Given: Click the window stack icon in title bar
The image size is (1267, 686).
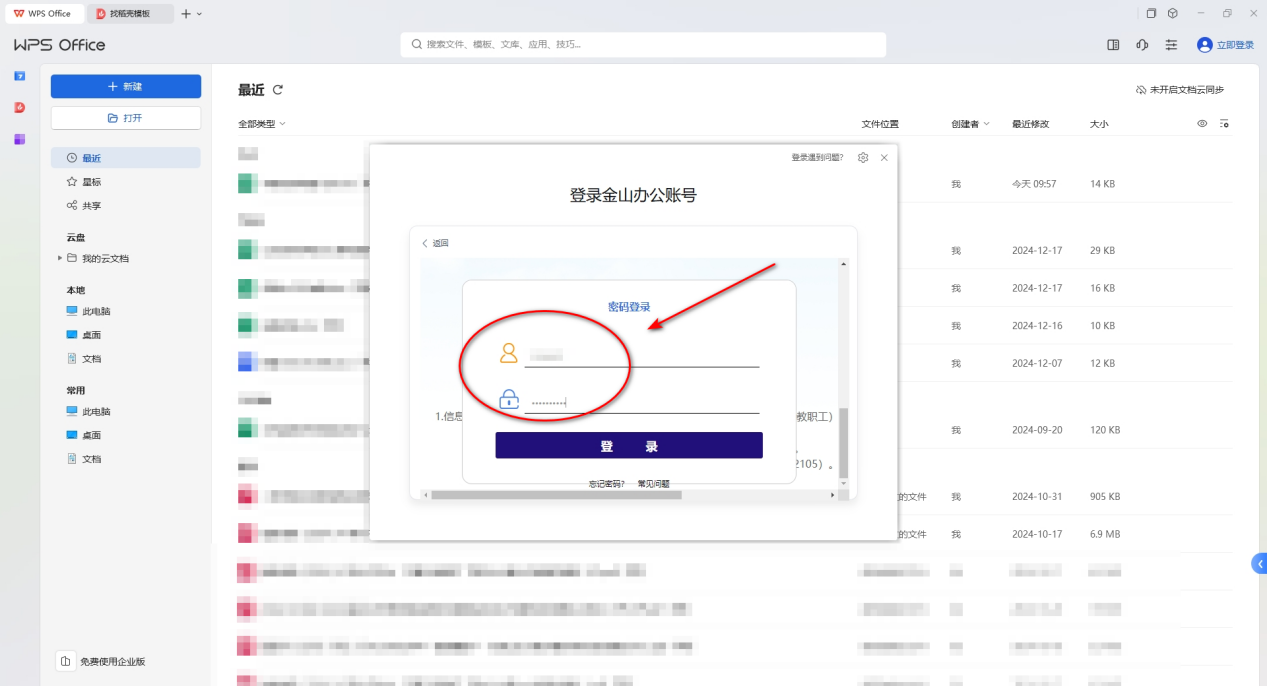Looking at the screenshot, I should 1151,13.
